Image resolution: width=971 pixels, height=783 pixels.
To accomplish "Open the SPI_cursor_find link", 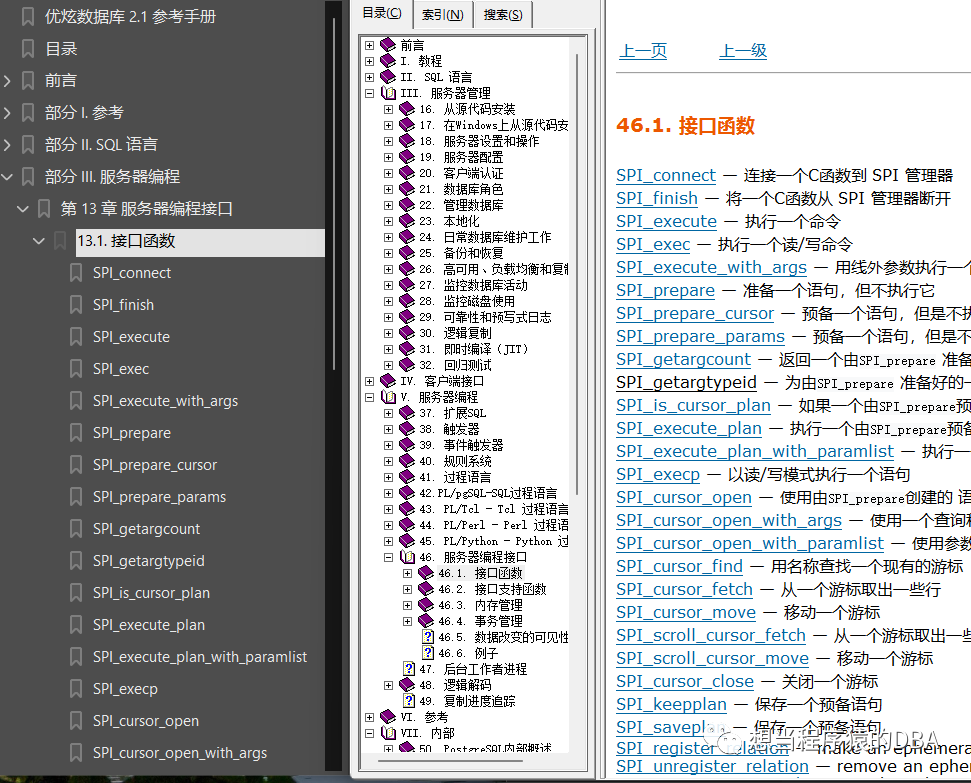I will [679, 566].
